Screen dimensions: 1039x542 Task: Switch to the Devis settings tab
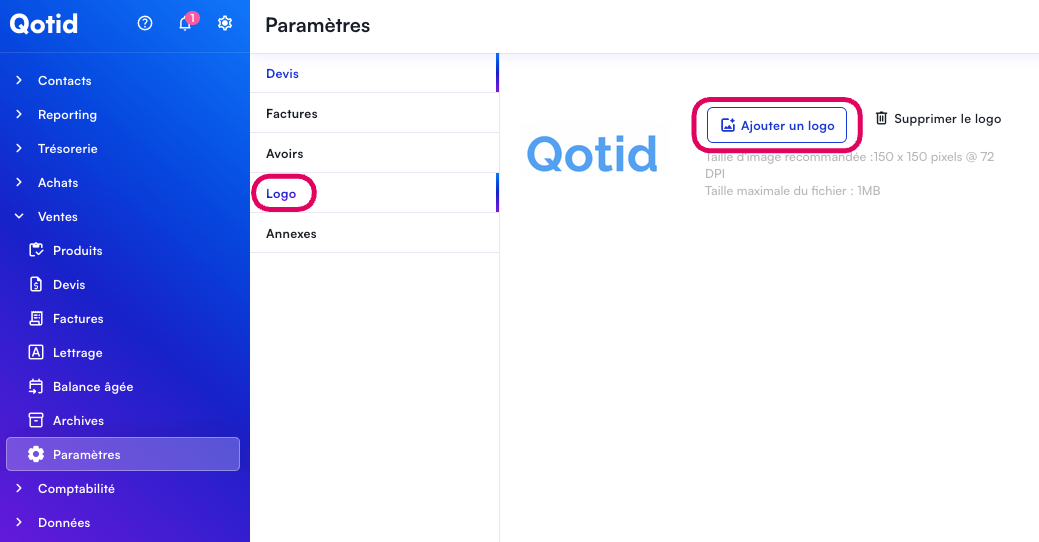tap(282, 74)
